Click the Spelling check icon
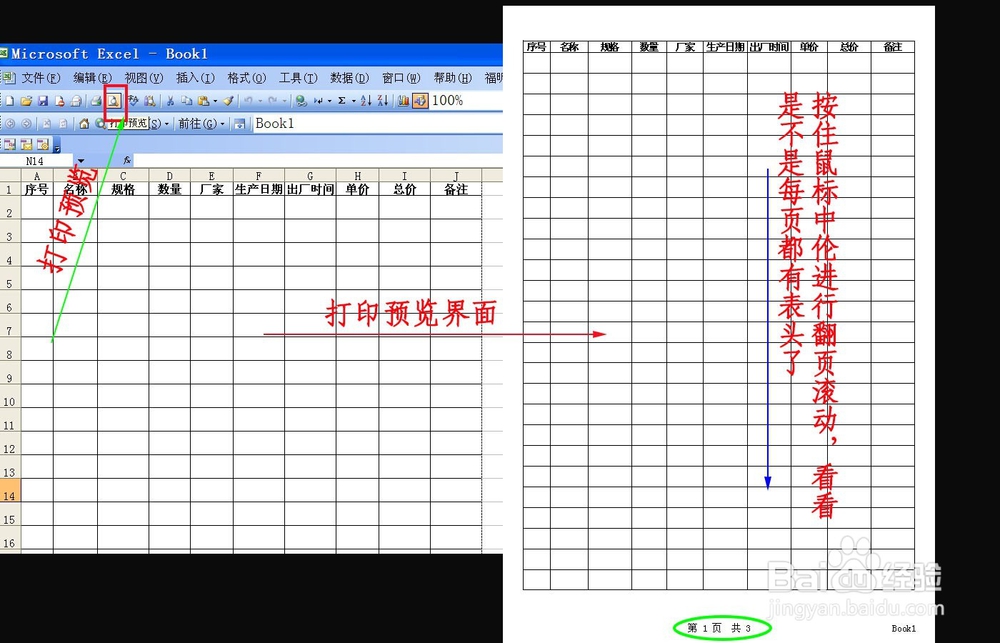 point(131,101)
